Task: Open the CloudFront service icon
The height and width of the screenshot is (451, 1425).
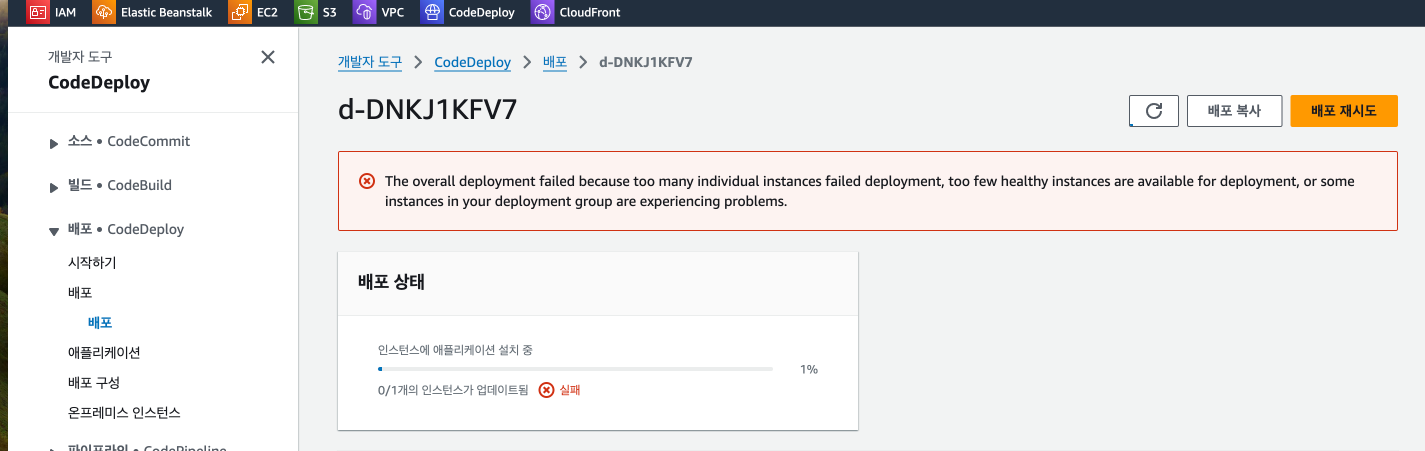Action: 542,13
